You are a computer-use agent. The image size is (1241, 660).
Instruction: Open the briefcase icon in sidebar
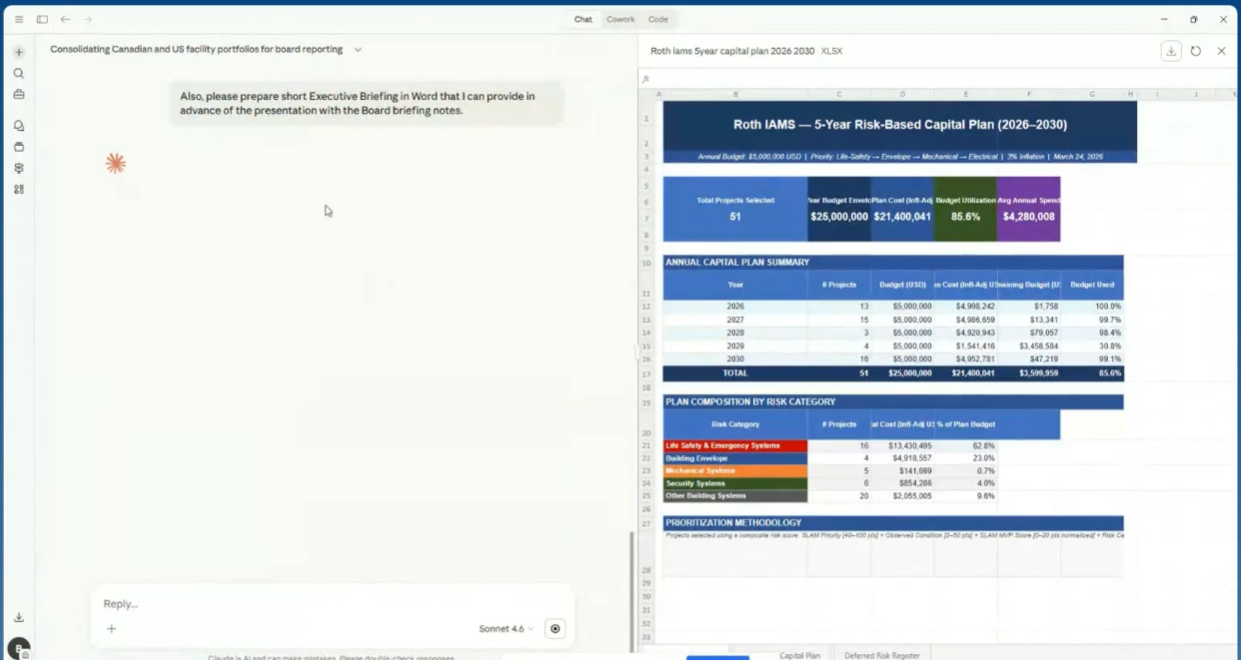[19, 94]
